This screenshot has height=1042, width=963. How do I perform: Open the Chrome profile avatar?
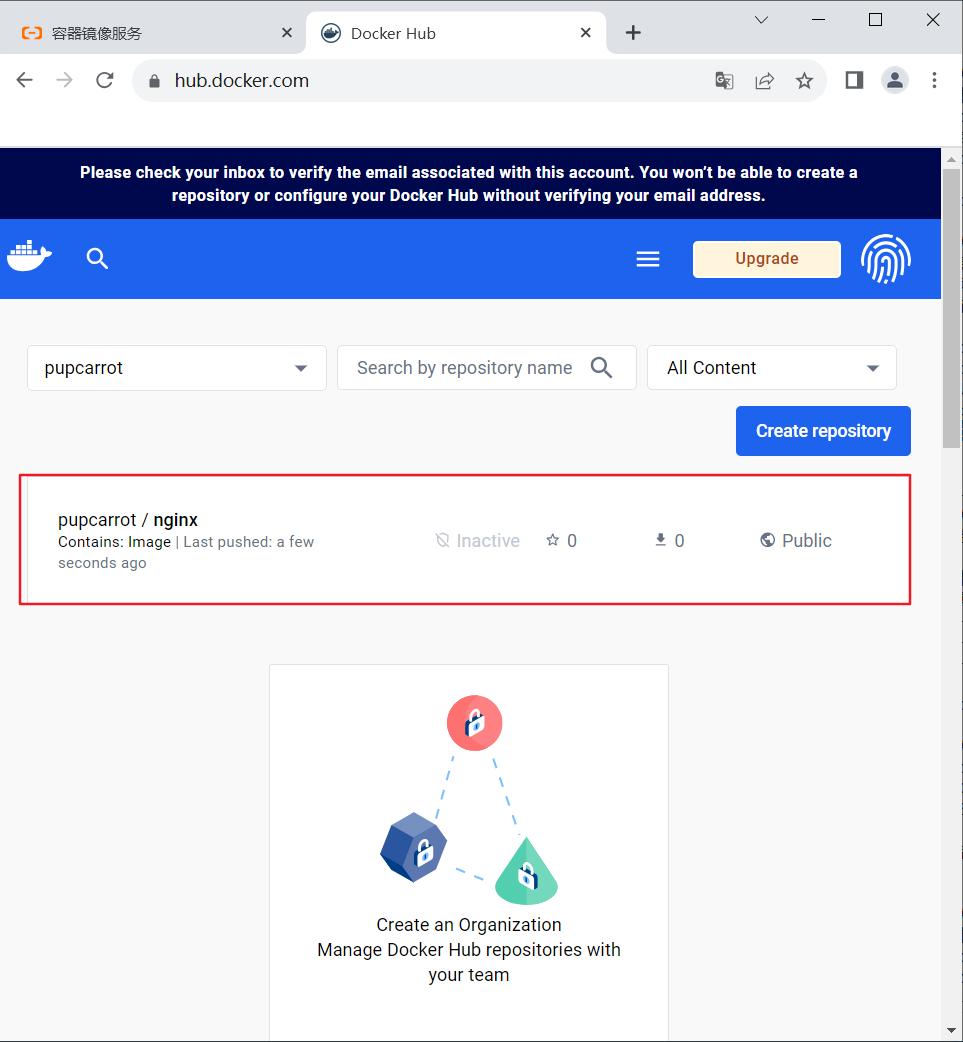pos(895,80)
